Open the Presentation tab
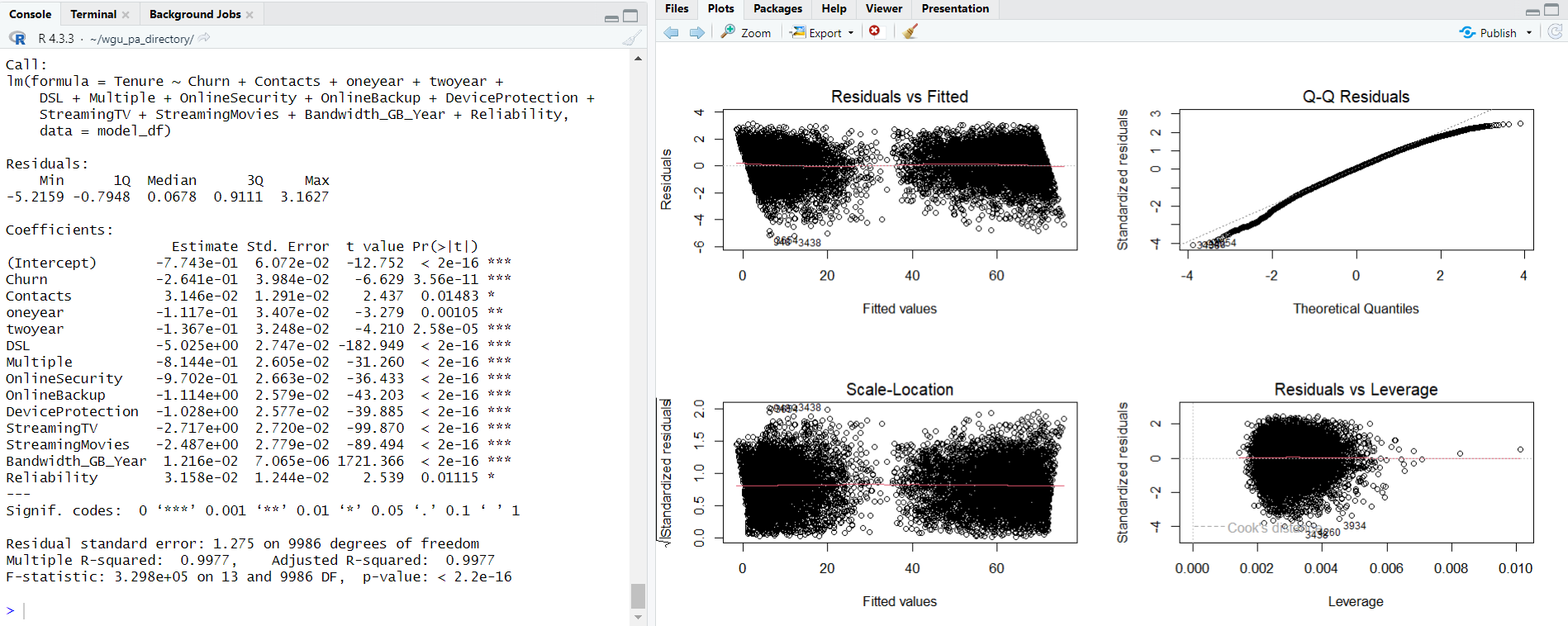1568x626 pixels. (955, 8)
